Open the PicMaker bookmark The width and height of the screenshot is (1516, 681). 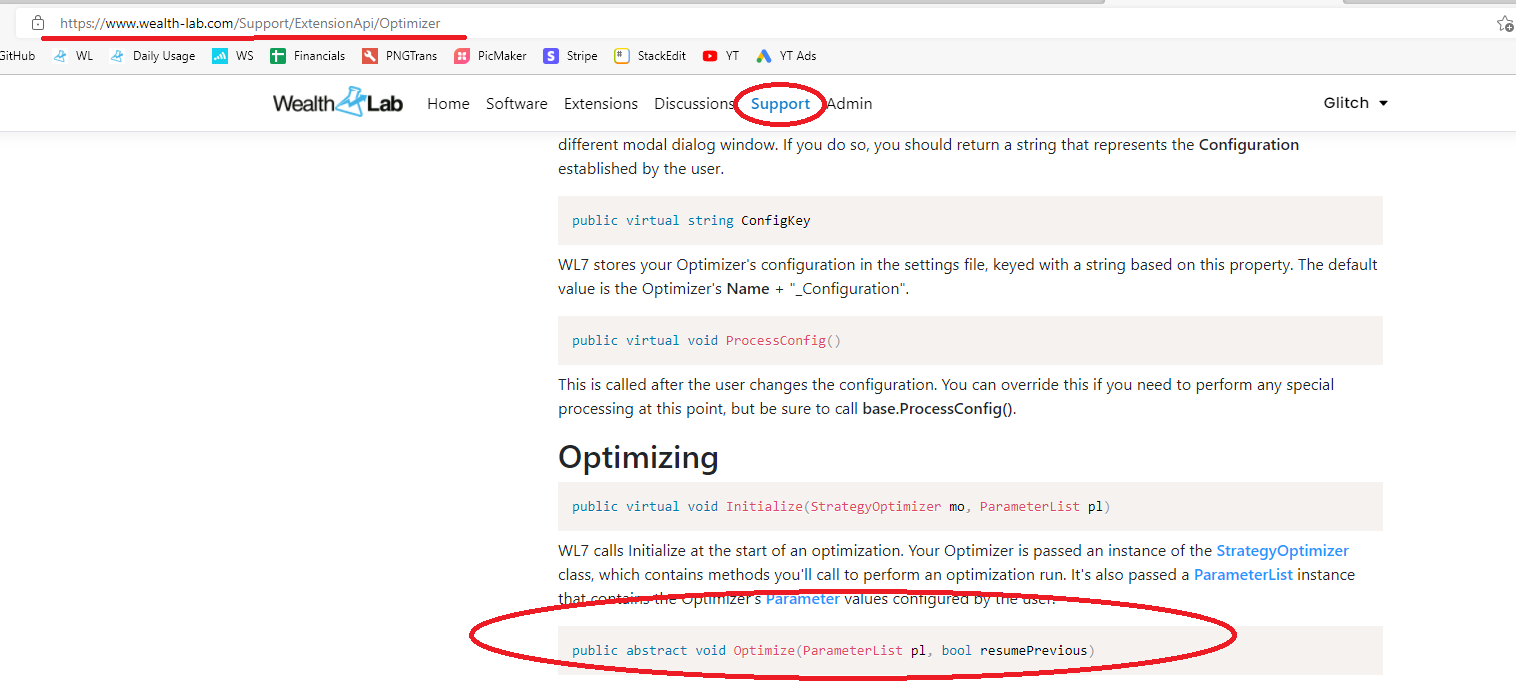[x=490, y=56]
